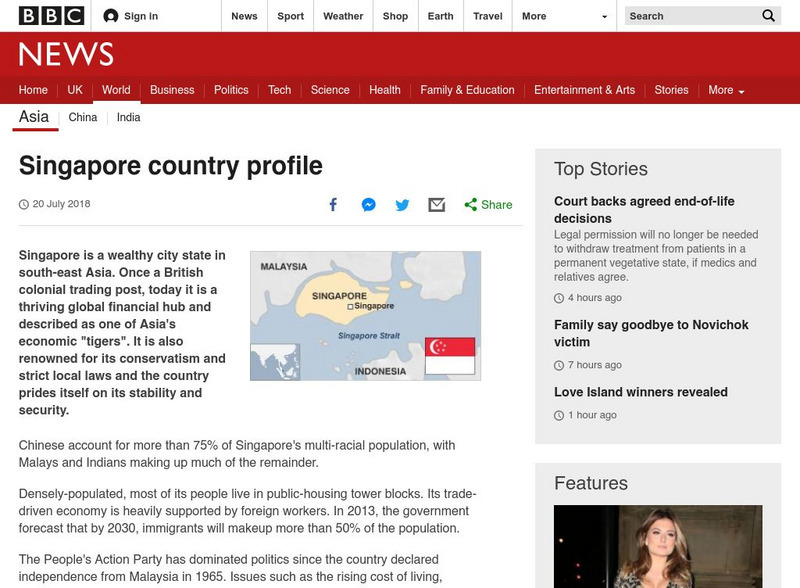Click the clock icon beside 20 July 2018
800x588 pixels.
pyautogui.click(x=23, y=205)
